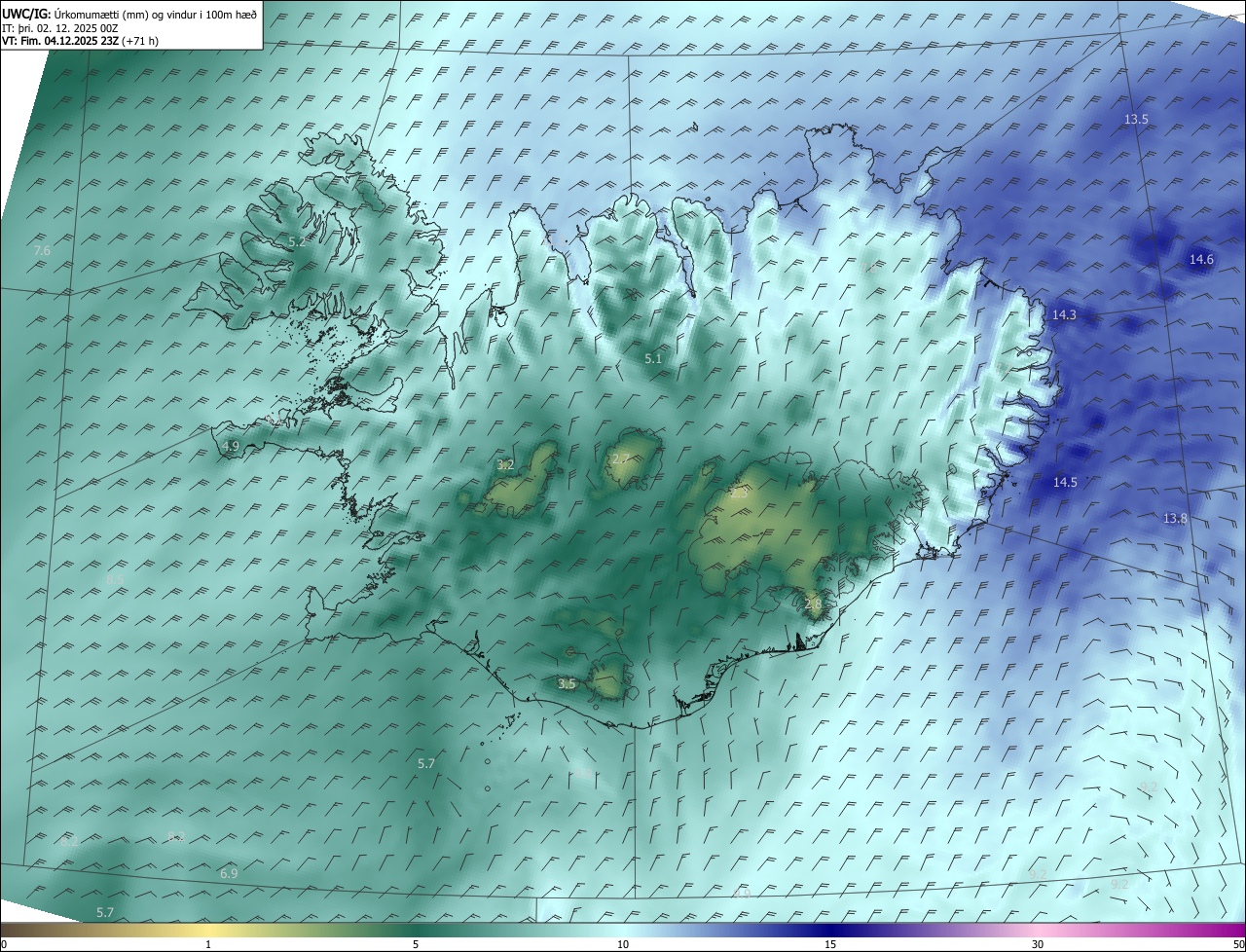Click the 'IT: þri. 02. 12. 2025 00Z' line
1246x952 pixels.
[x=61, y=28]
